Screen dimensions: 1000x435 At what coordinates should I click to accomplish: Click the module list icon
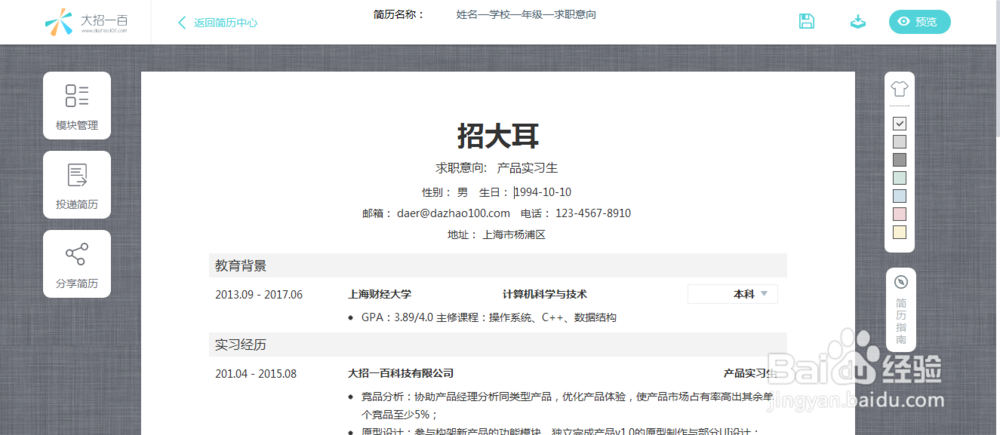coord(77,96)
